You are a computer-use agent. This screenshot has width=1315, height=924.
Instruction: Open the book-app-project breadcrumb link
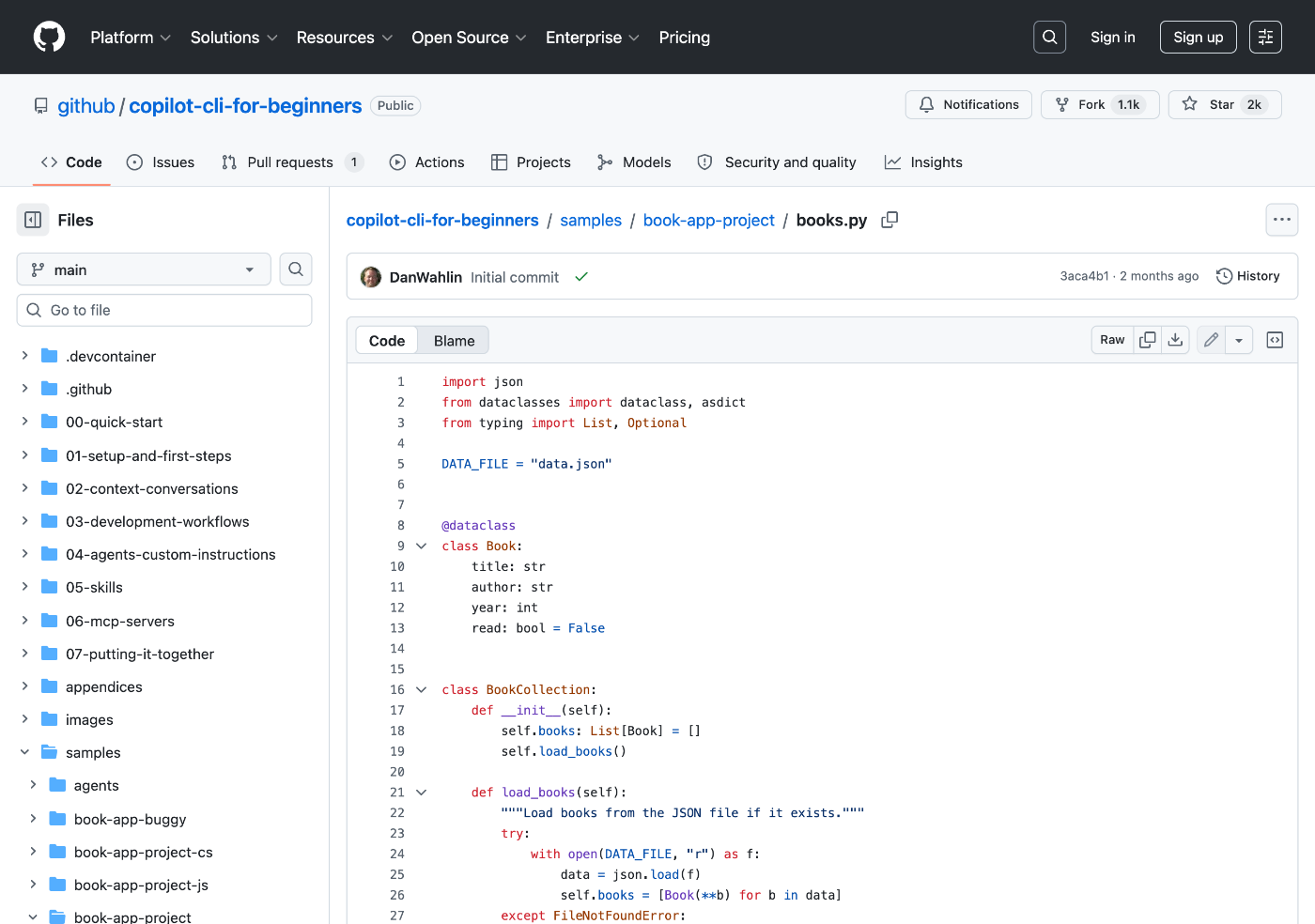709,220
